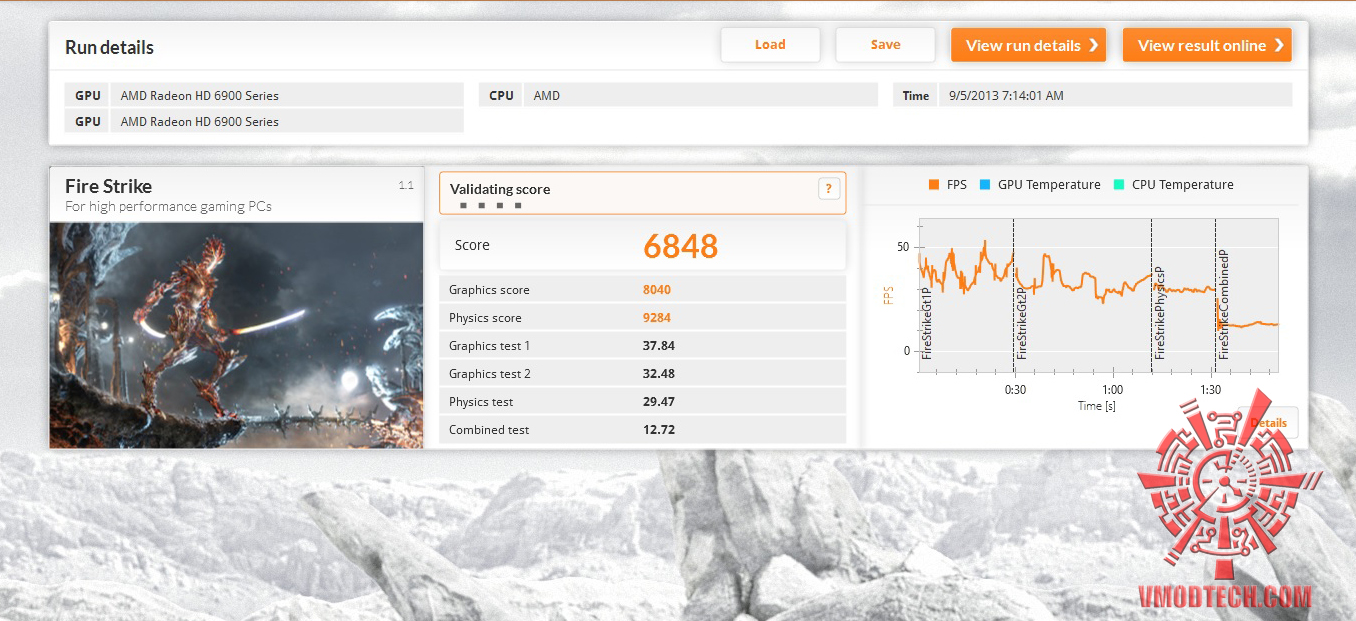Click the FireStrikeGt2P marker on chart
1356x621 pixels.
[1022, 323]
